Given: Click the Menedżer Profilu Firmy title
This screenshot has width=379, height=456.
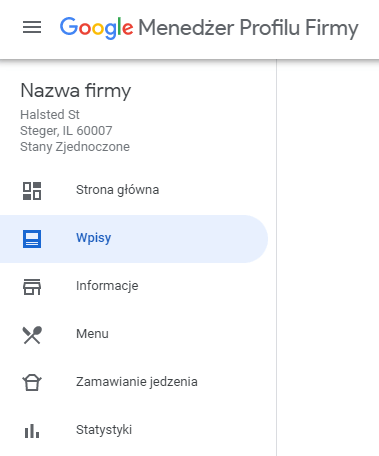Looking at the screenshot, I should pyautogui.click(x=248, y=28).
